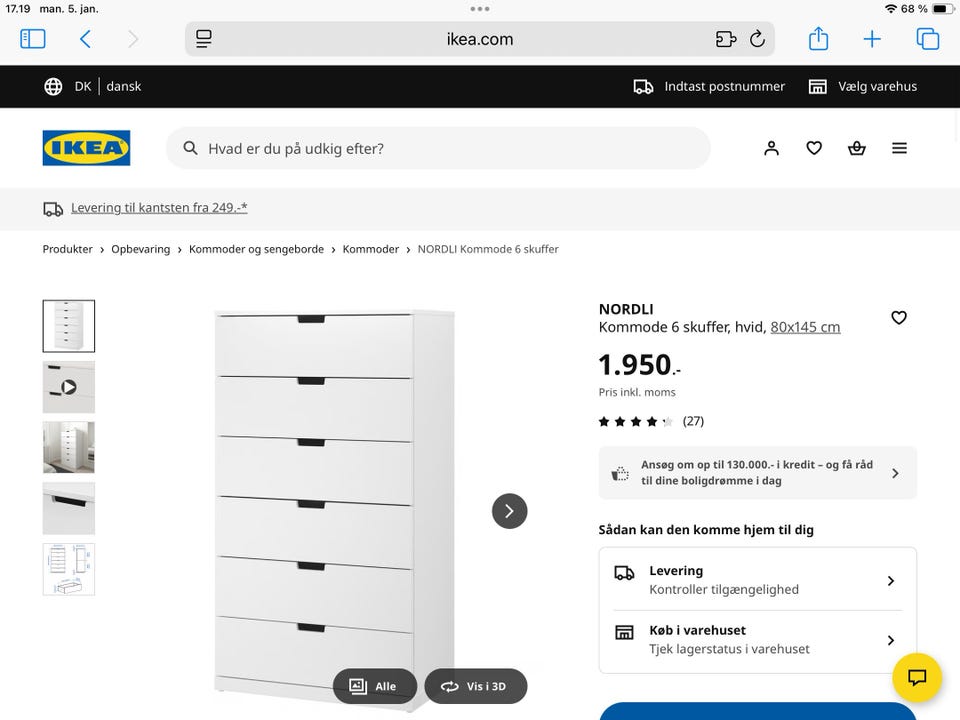Go to 'Kommoder og sengeborde' breadcrumb
Viewport: 960px width, 720px height.
click(257, 249)
